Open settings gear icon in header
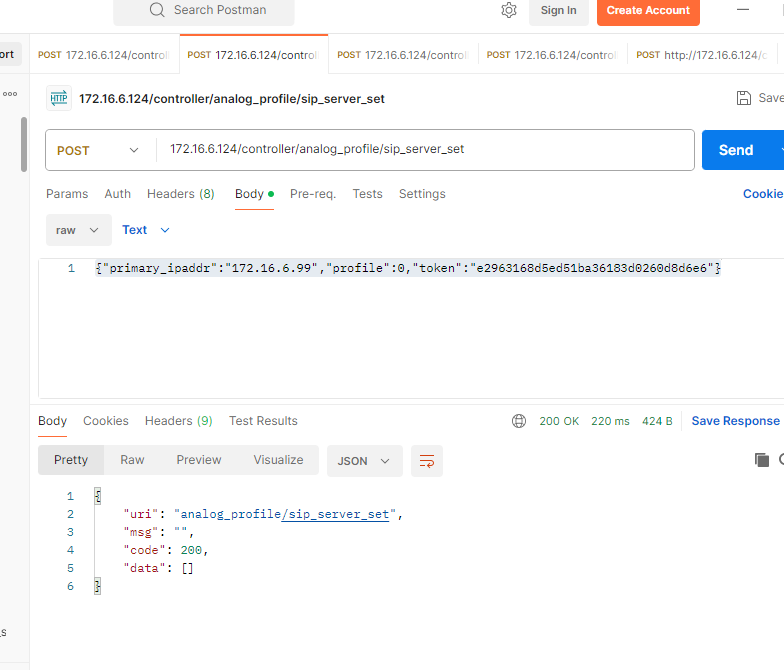Viewport: 784px width, 670px height. click(x=508, y=10)
